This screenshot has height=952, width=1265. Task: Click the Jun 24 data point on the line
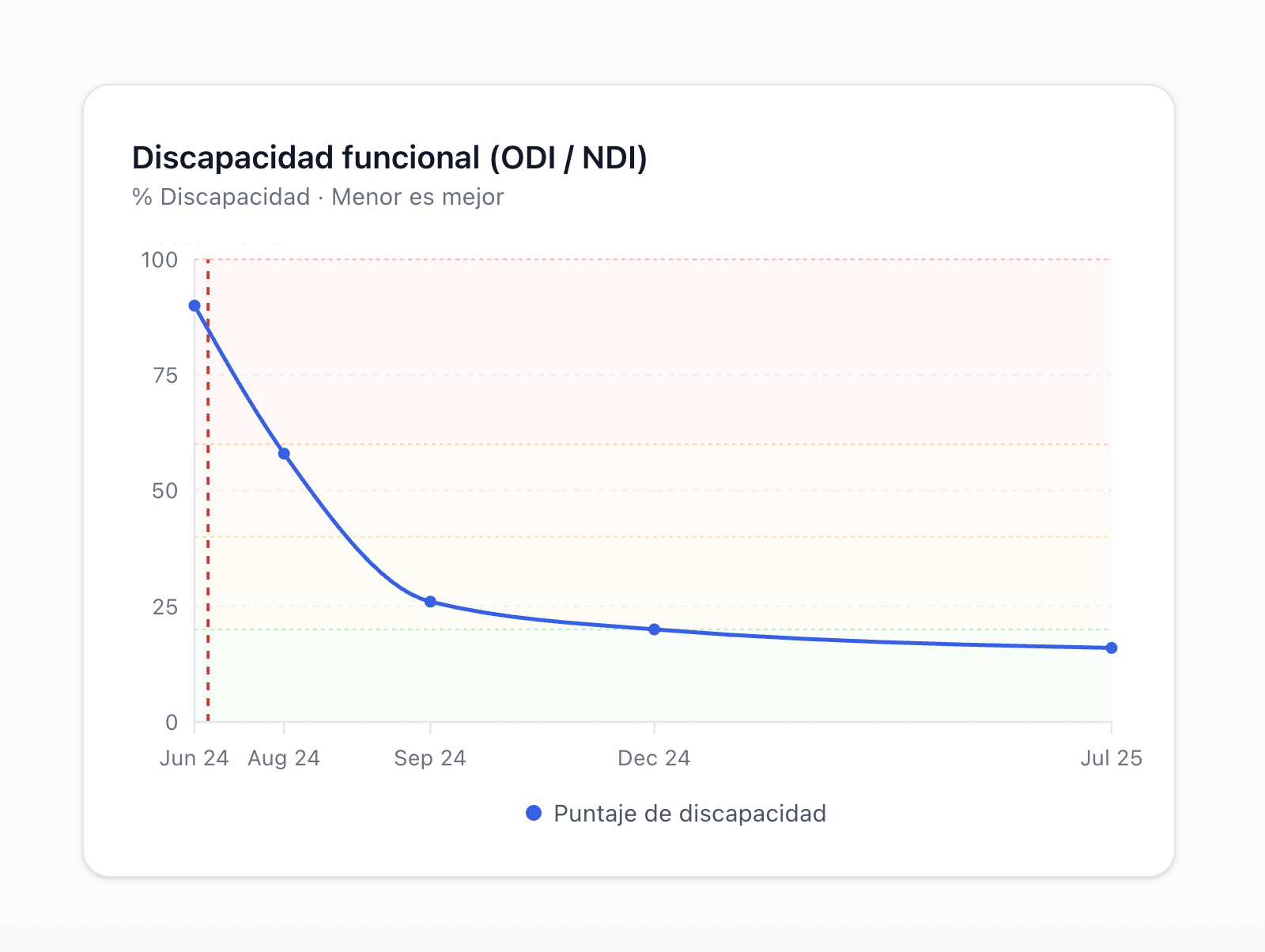coord(194,306)
